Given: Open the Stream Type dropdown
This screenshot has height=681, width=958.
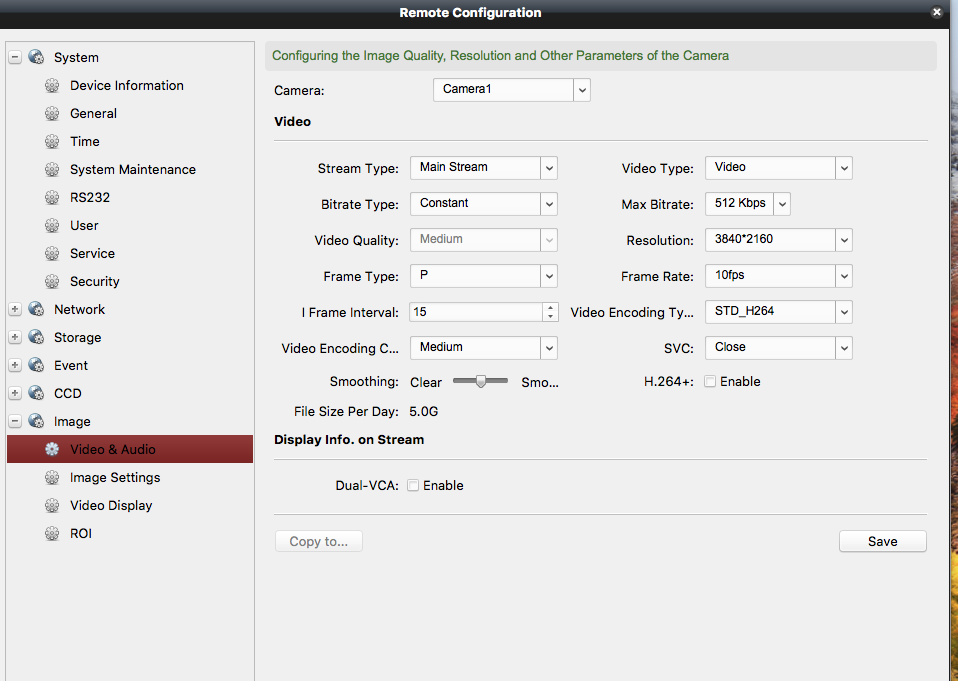Looking at the screenshot, I should [x=548, y=168].
